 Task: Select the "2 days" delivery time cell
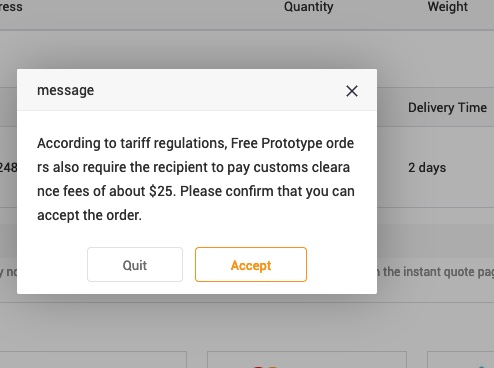(427, 168)
